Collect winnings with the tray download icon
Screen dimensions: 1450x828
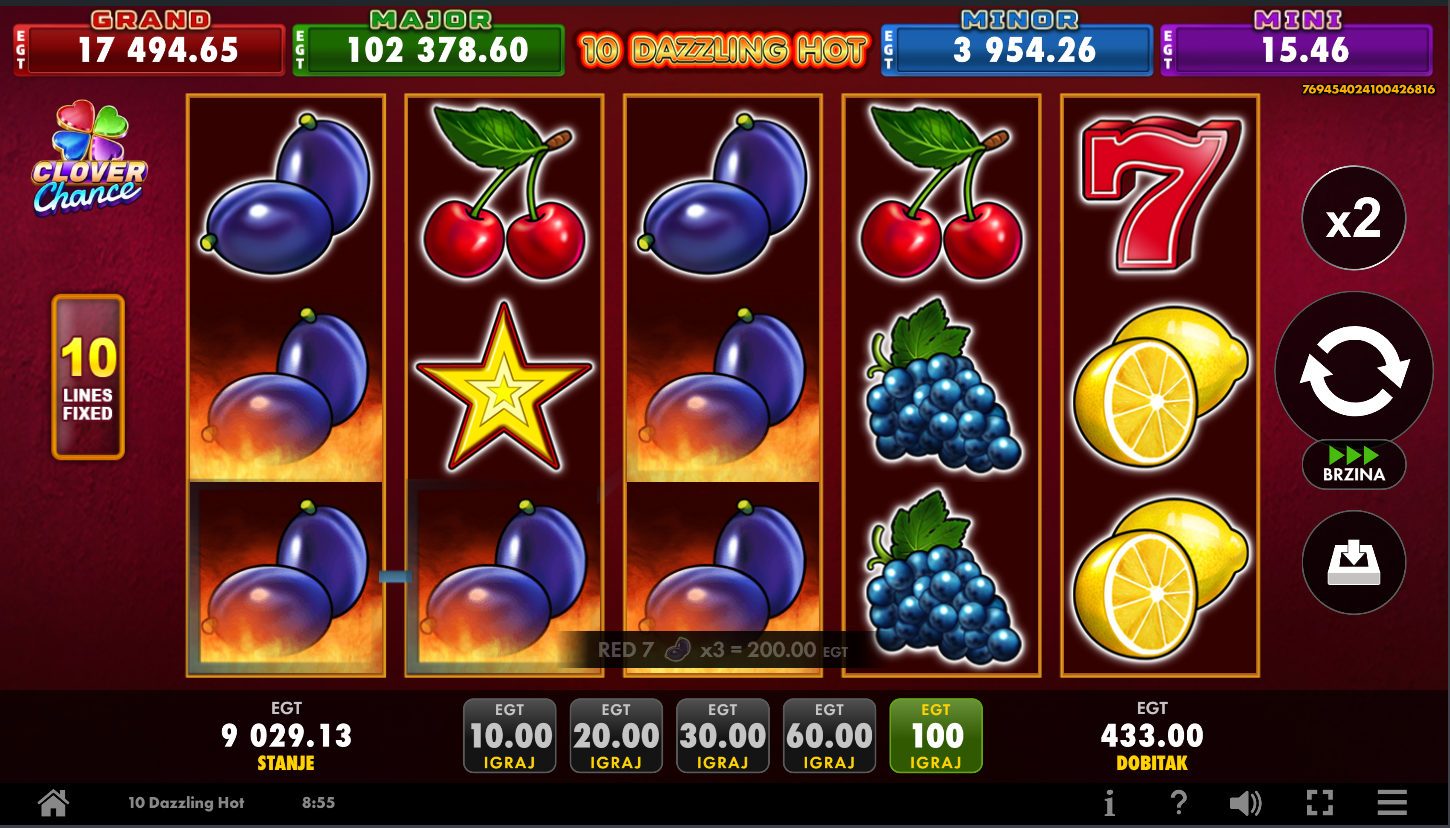pyautogui.click(x=1354, y=563)
